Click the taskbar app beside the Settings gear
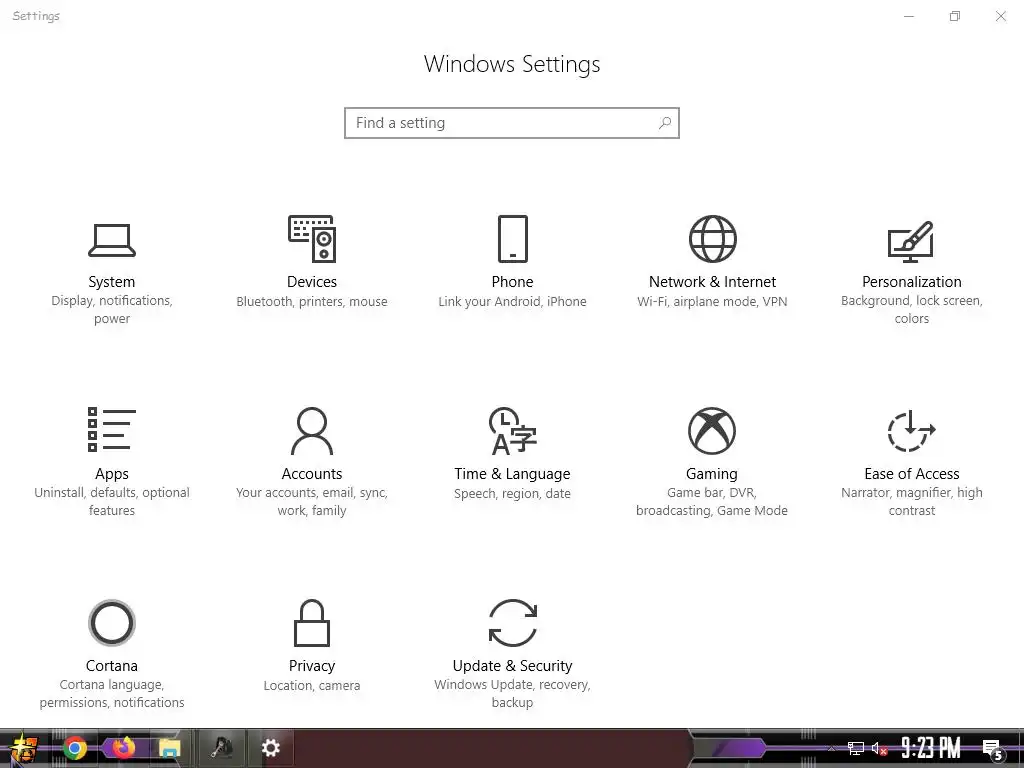This screenshot has height=768, width=1024. [221, 748]
